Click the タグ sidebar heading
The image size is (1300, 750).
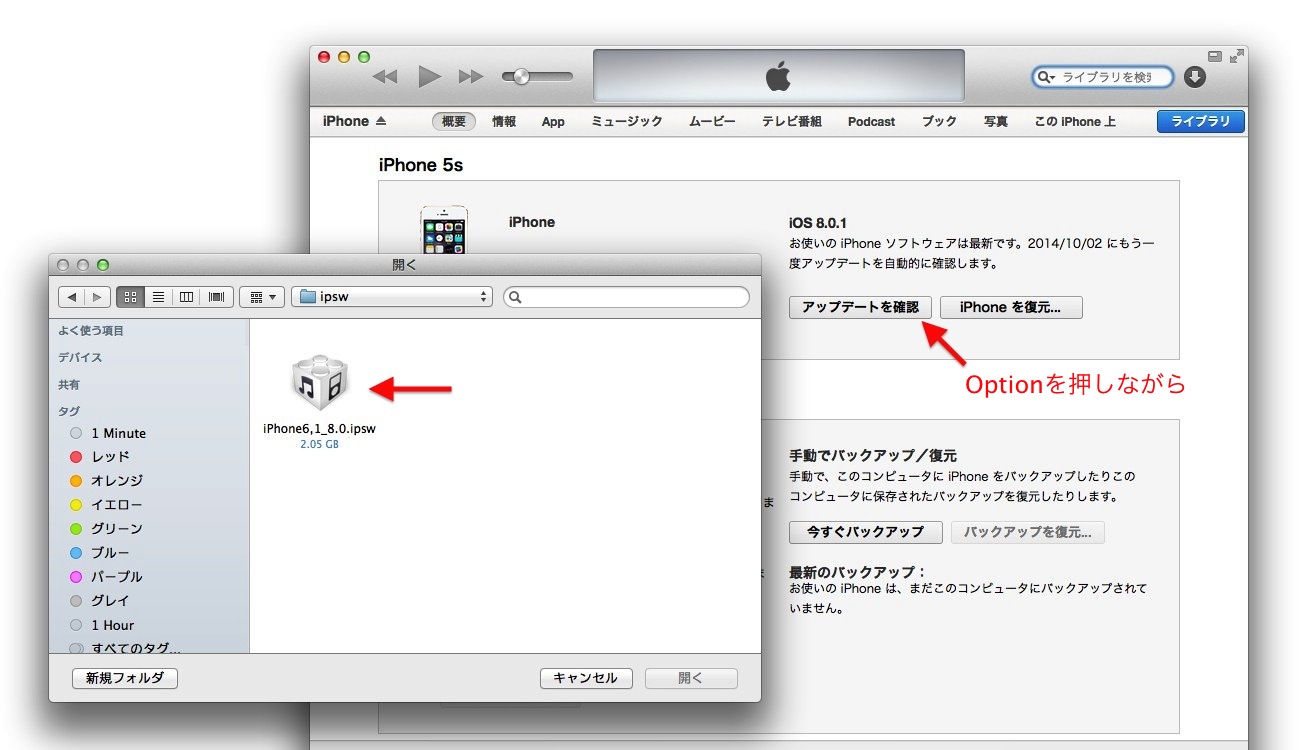[69, 411]
